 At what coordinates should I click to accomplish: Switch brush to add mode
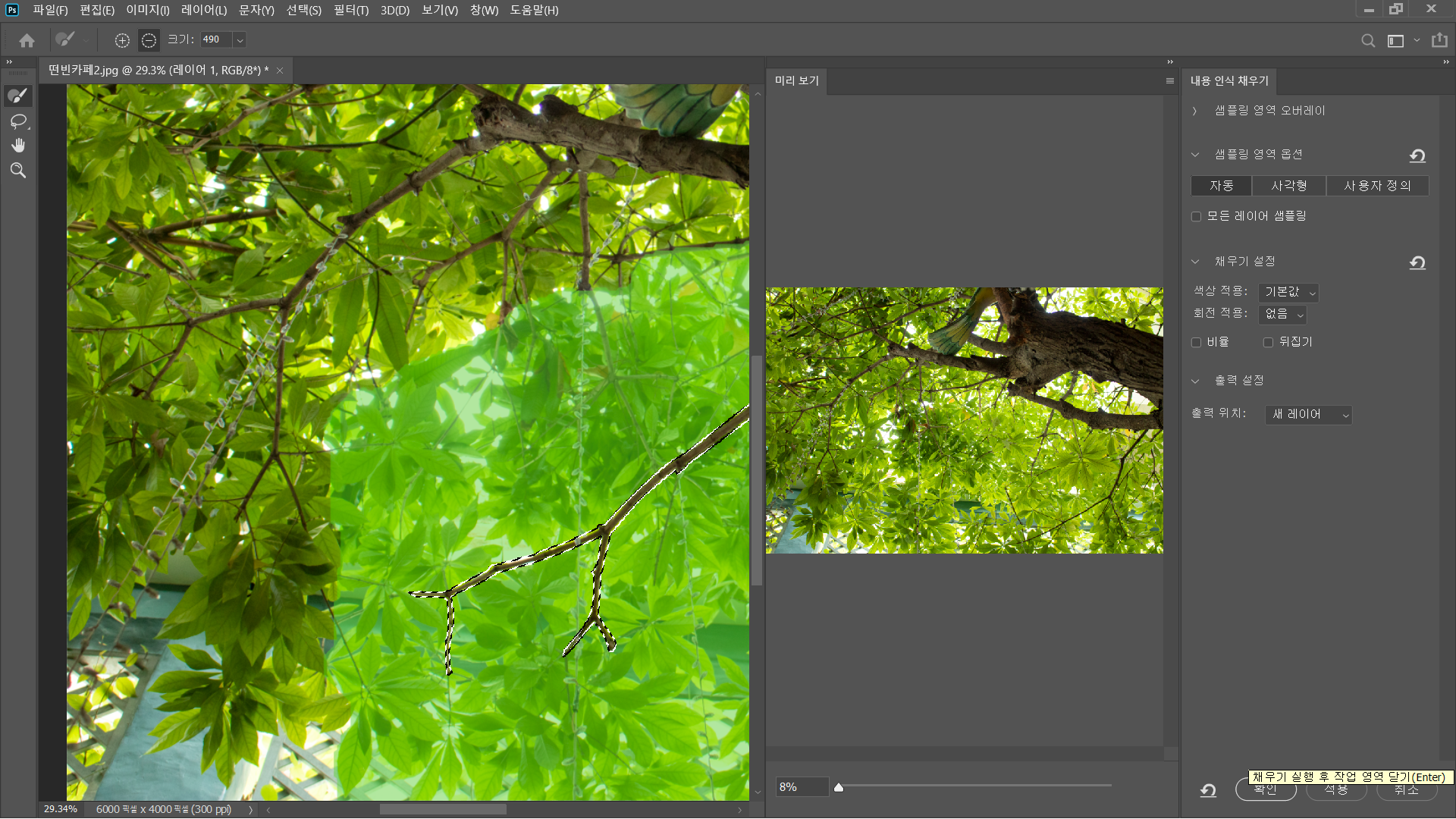(122, 40)
